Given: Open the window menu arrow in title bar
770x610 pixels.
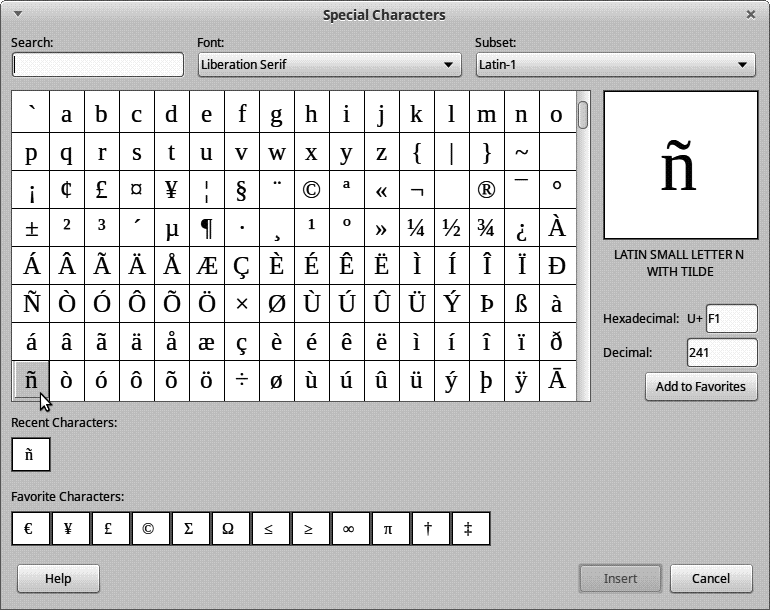Looking at the screenshot, I should point(18,14).
